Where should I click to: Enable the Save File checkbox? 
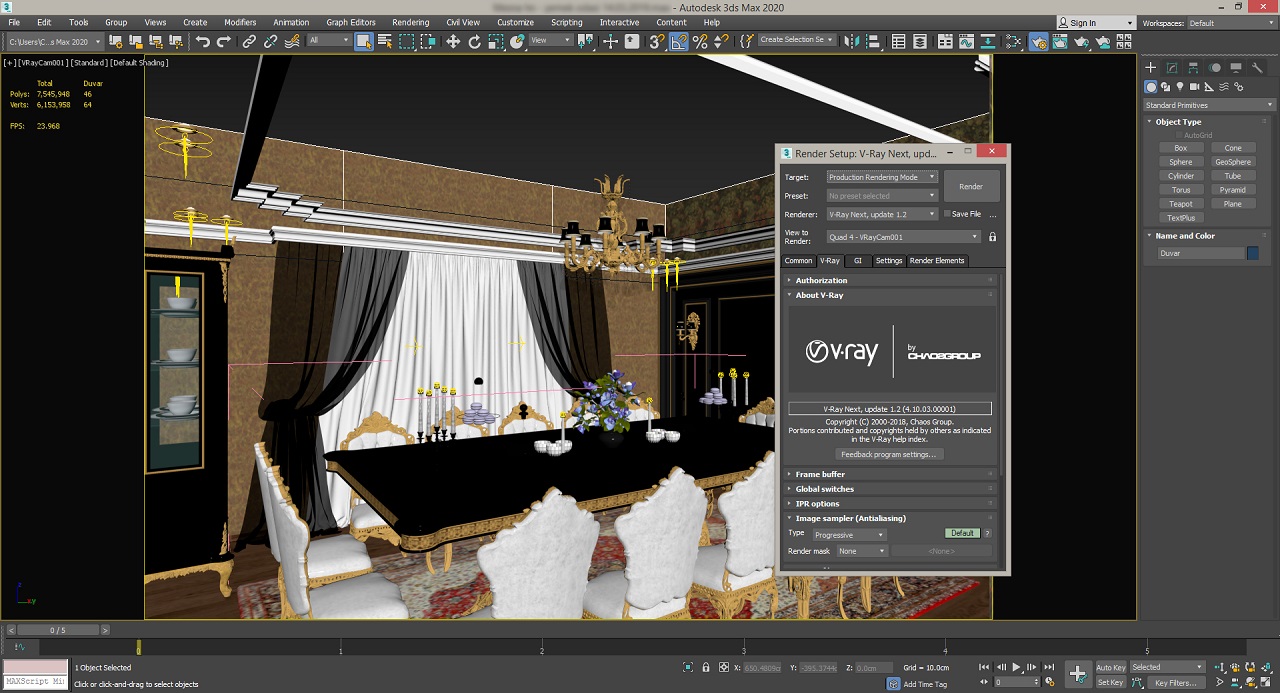[947, 214]
